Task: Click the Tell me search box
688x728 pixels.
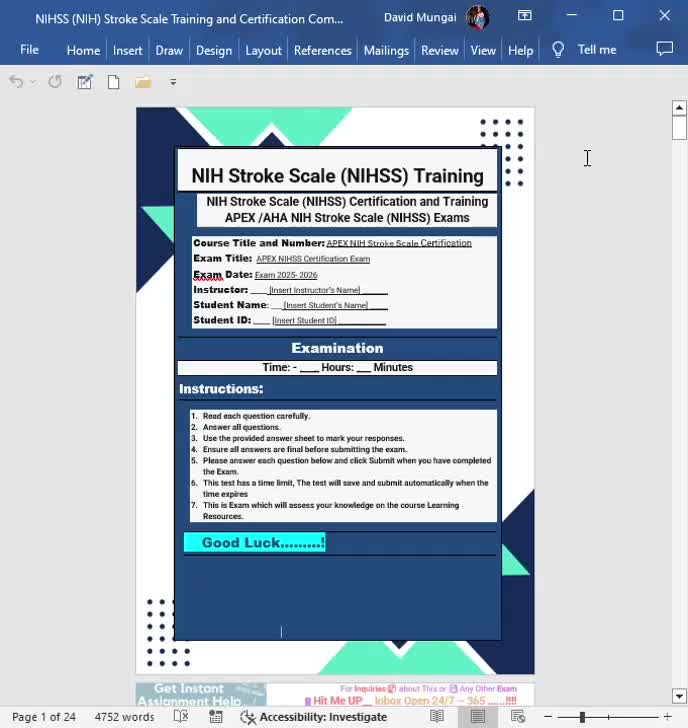Action: [597, 50]
